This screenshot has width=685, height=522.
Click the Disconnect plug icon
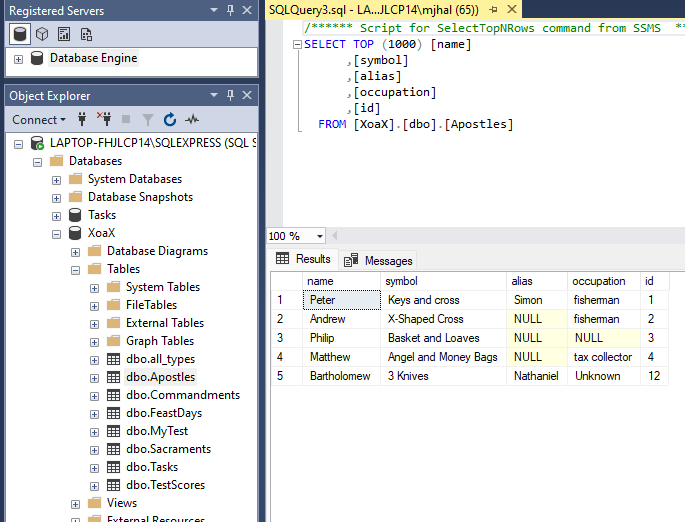(x=103, y=119)
